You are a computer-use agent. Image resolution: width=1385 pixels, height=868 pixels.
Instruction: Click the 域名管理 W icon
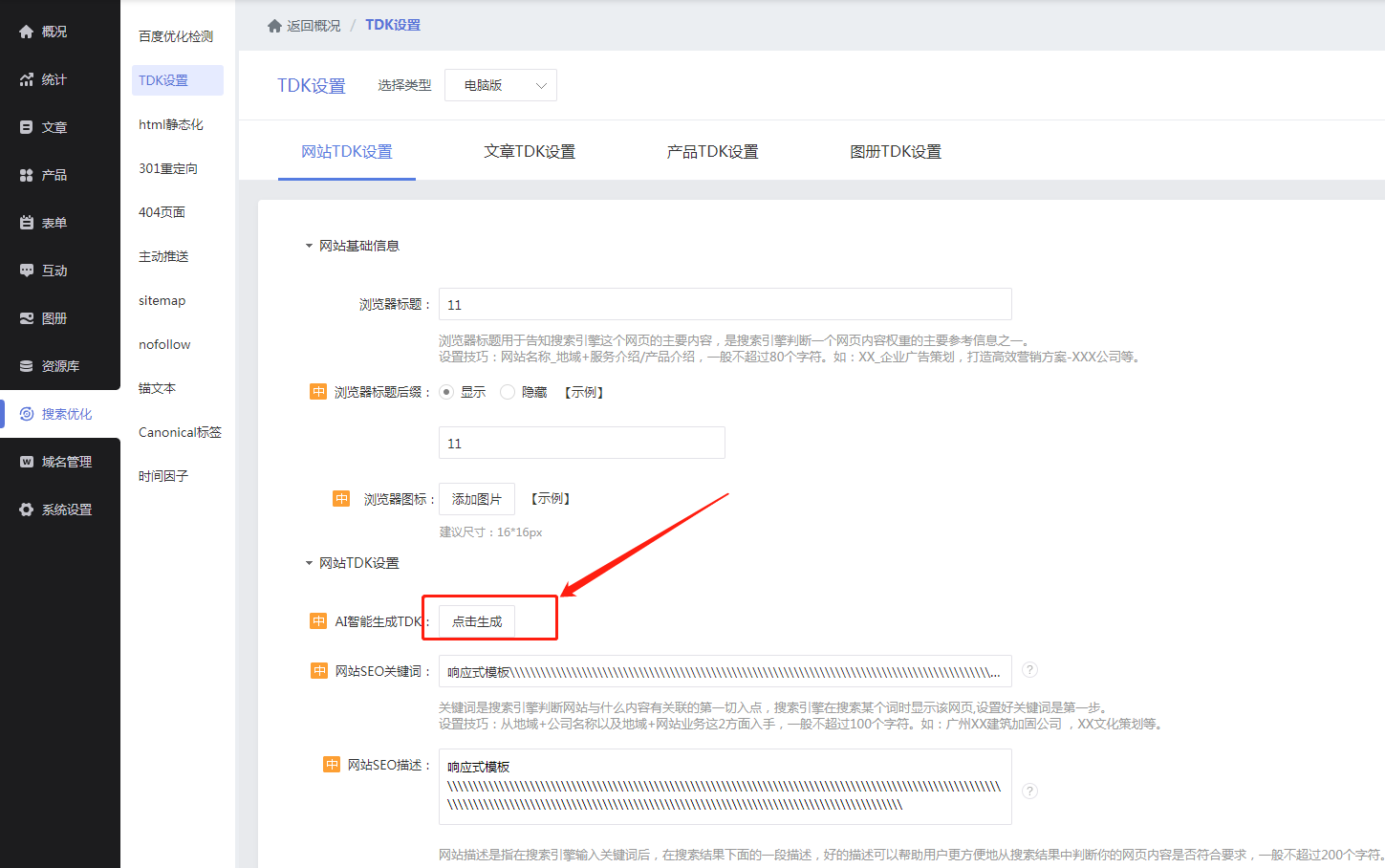coord(27,462)
